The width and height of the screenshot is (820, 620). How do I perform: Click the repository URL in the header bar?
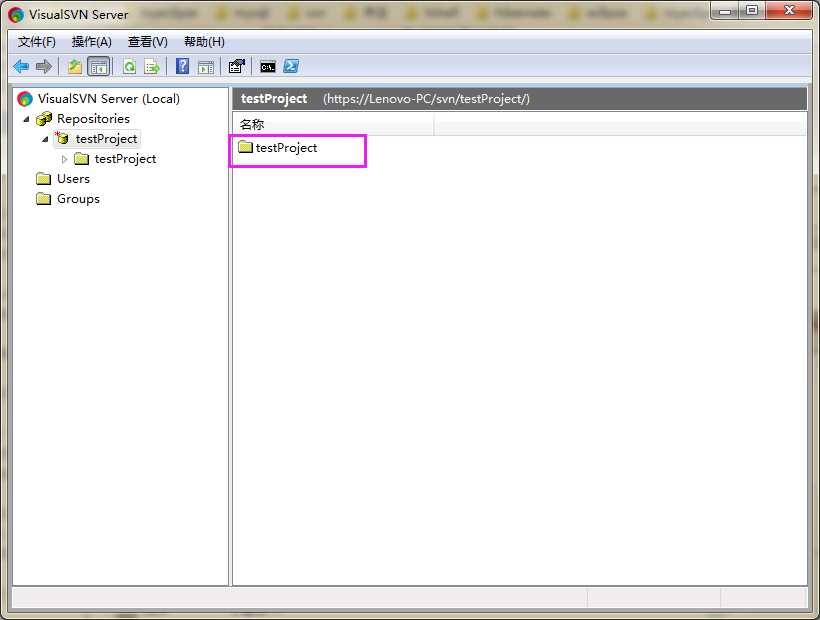[x=426, y=99]
